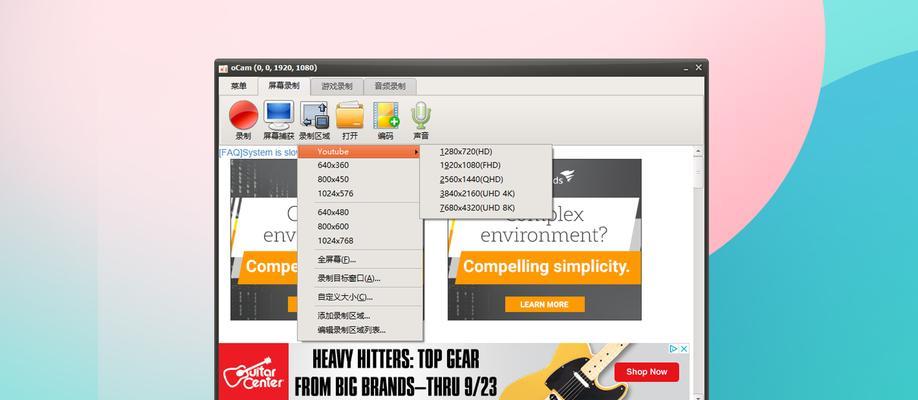Viewport: 918px width, 400px height.
Task: Open the 菜单 tab
Action: click(x=239, y=86)
